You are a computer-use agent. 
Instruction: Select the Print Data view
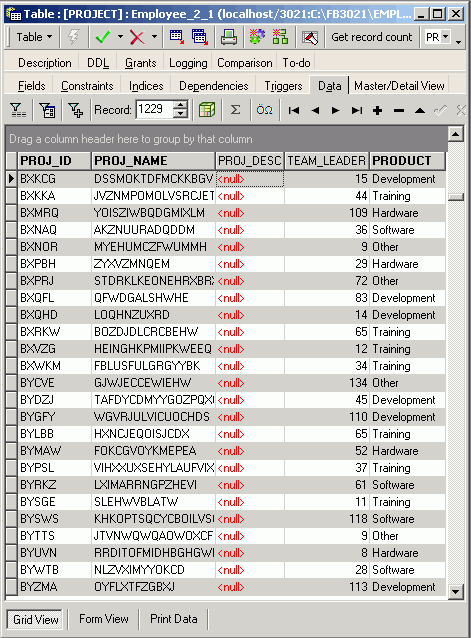(174, 619)
